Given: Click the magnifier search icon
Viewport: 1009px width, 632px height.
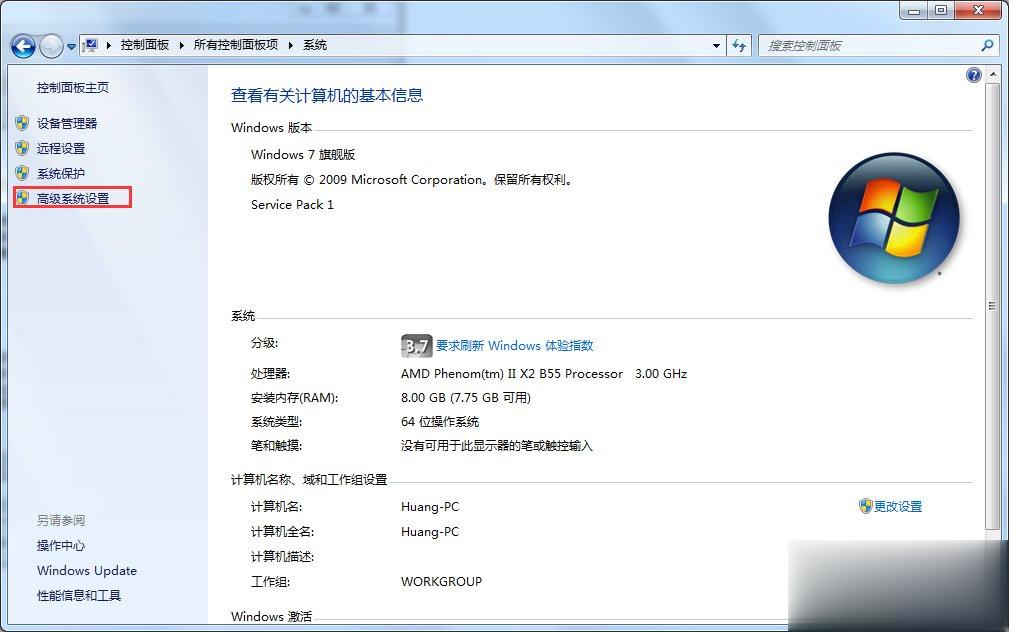Looking at the screenshot, I should click(x=987, y=45).
